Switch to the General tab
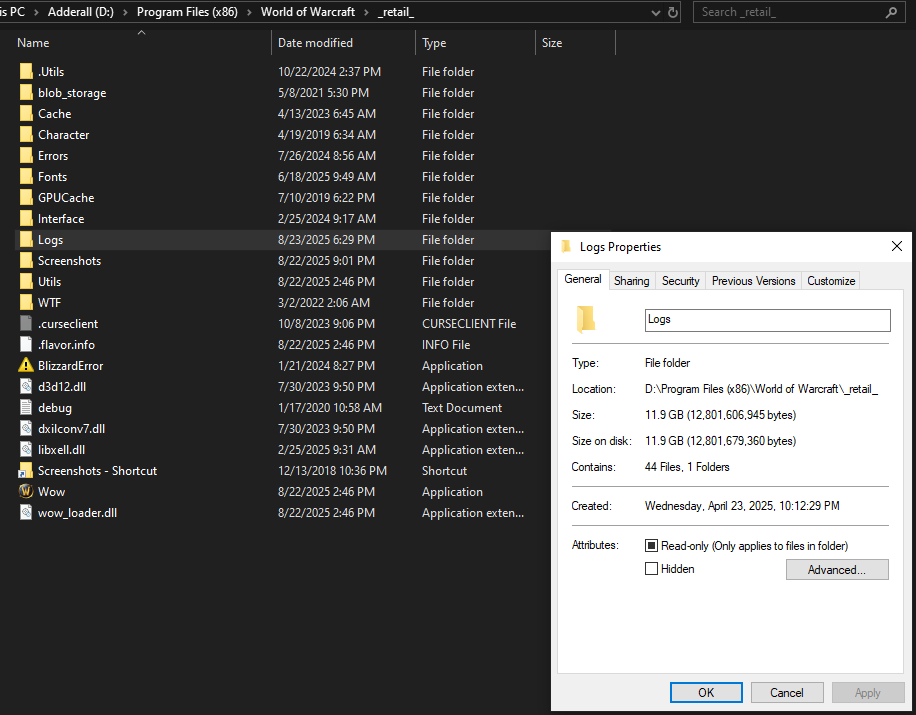Image resolution: width=916 pixels, height=715 pixels. pos(583,279)
